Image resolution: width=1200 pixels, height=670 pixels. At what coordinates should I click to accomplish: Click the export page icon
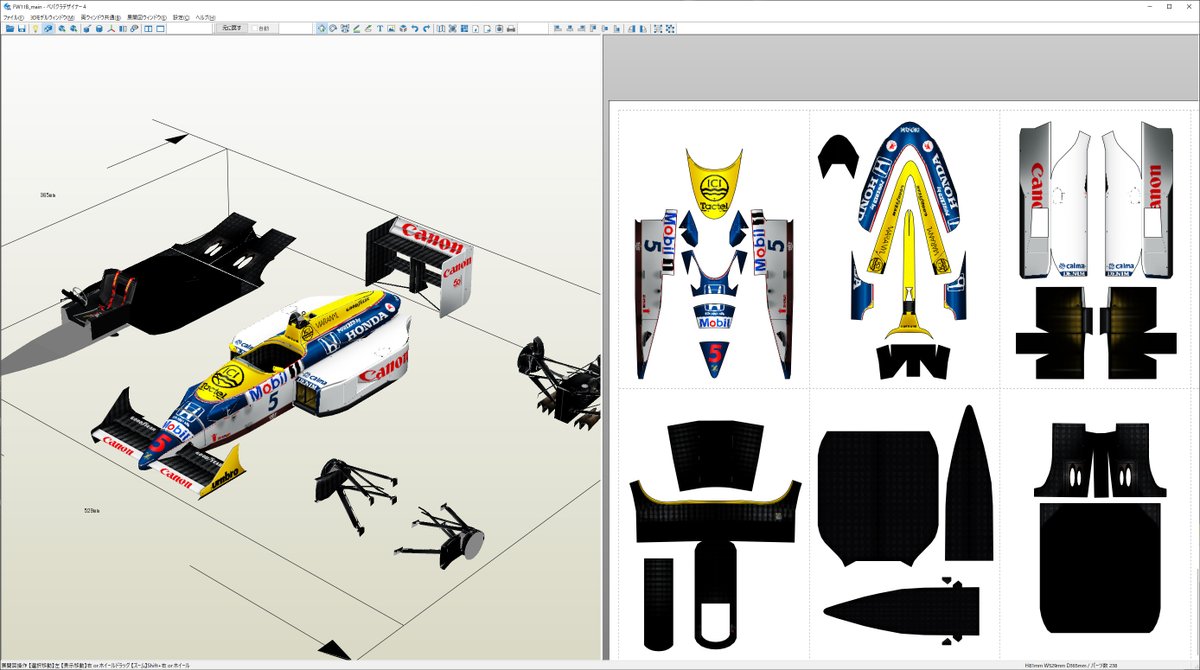click(x=487, y=29)
